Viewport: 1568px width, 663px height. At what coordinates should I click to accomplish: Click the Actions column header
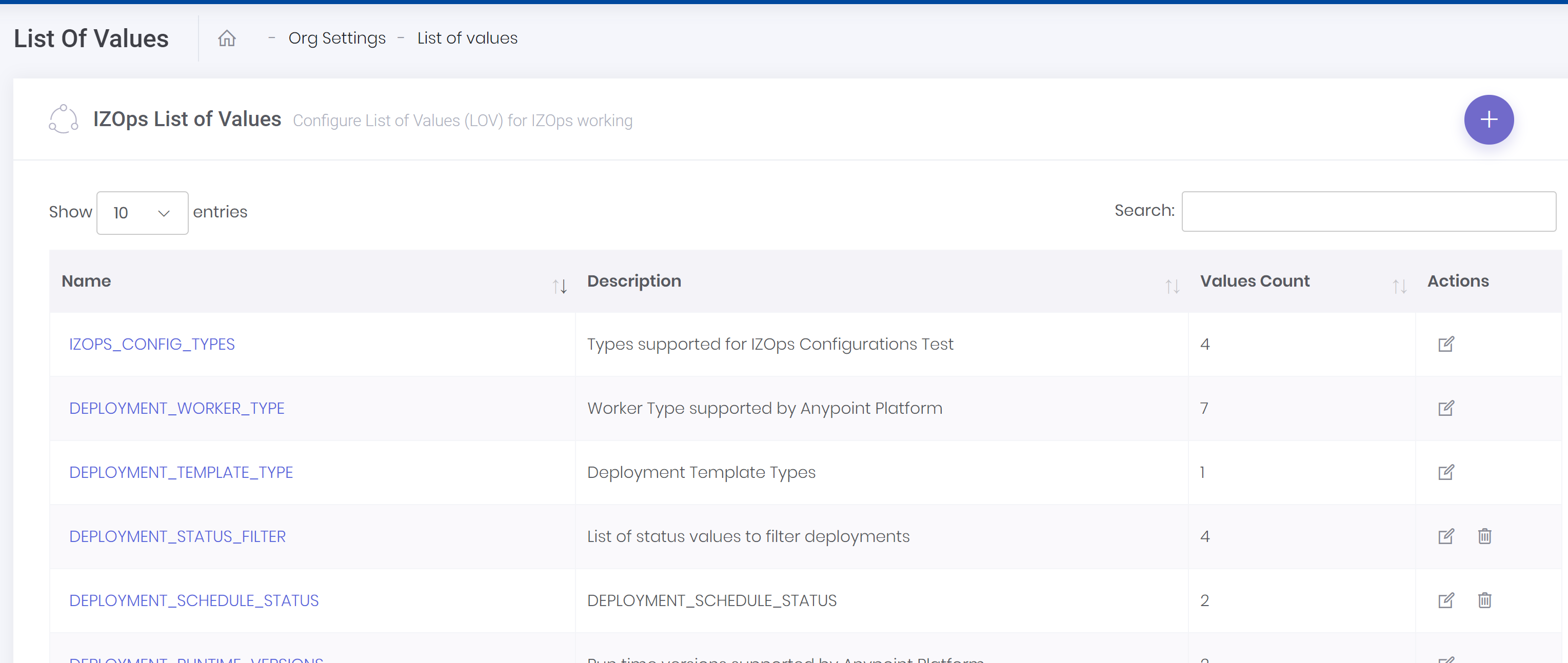coord(1458,281)
